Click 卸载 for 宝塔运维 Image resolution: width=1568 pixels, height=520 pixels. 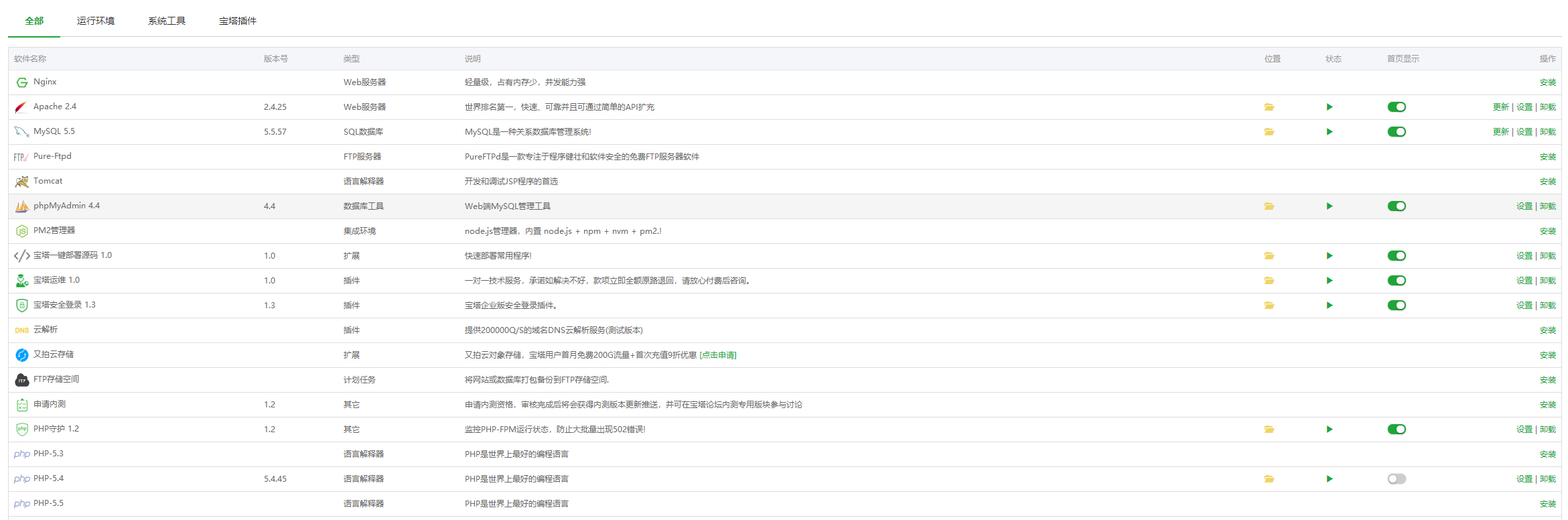click(1548, 281)
